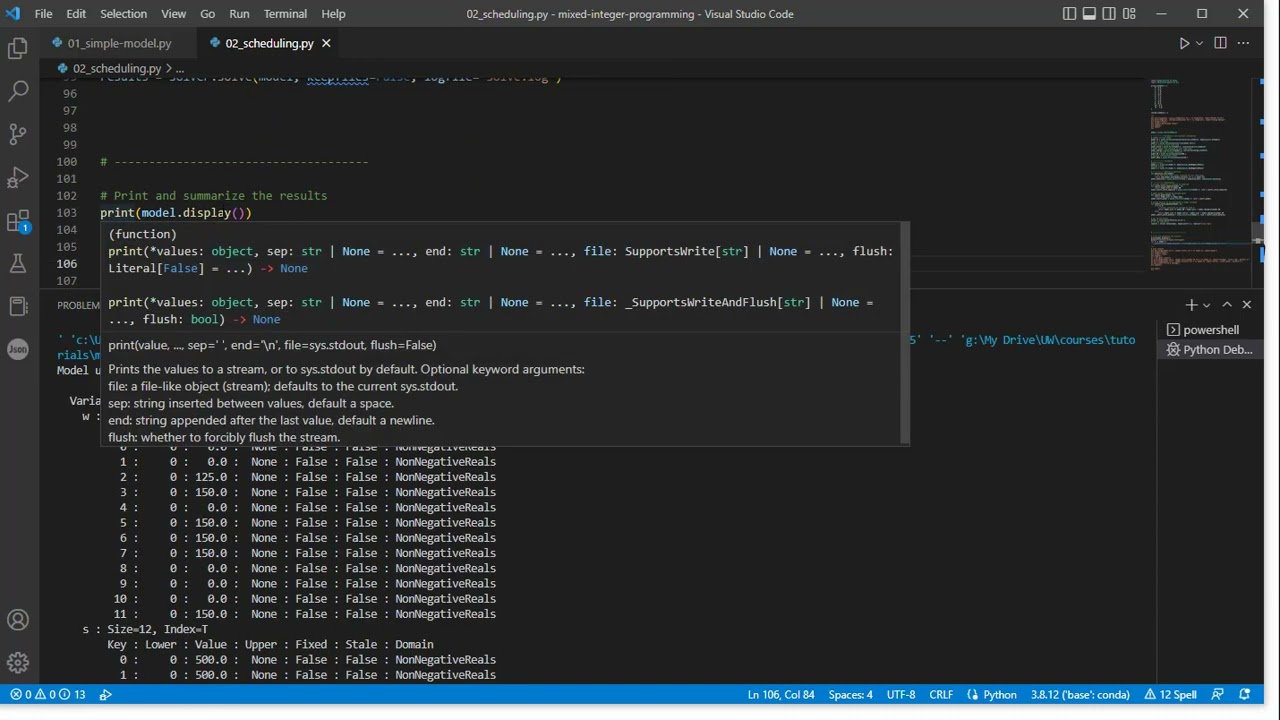The height and width of the screenshot is (720, 1280).
Task: Close the 02_scheduling.py tab
Action: [x=326, y=43]
